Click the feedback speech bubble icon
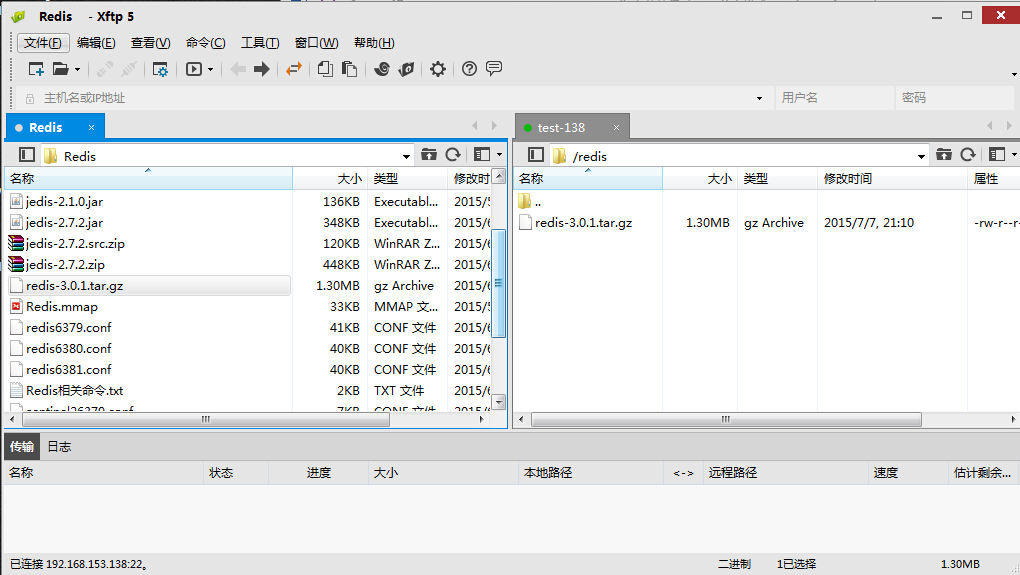The height and width of the screenshot is (575, 1020). 494,68
